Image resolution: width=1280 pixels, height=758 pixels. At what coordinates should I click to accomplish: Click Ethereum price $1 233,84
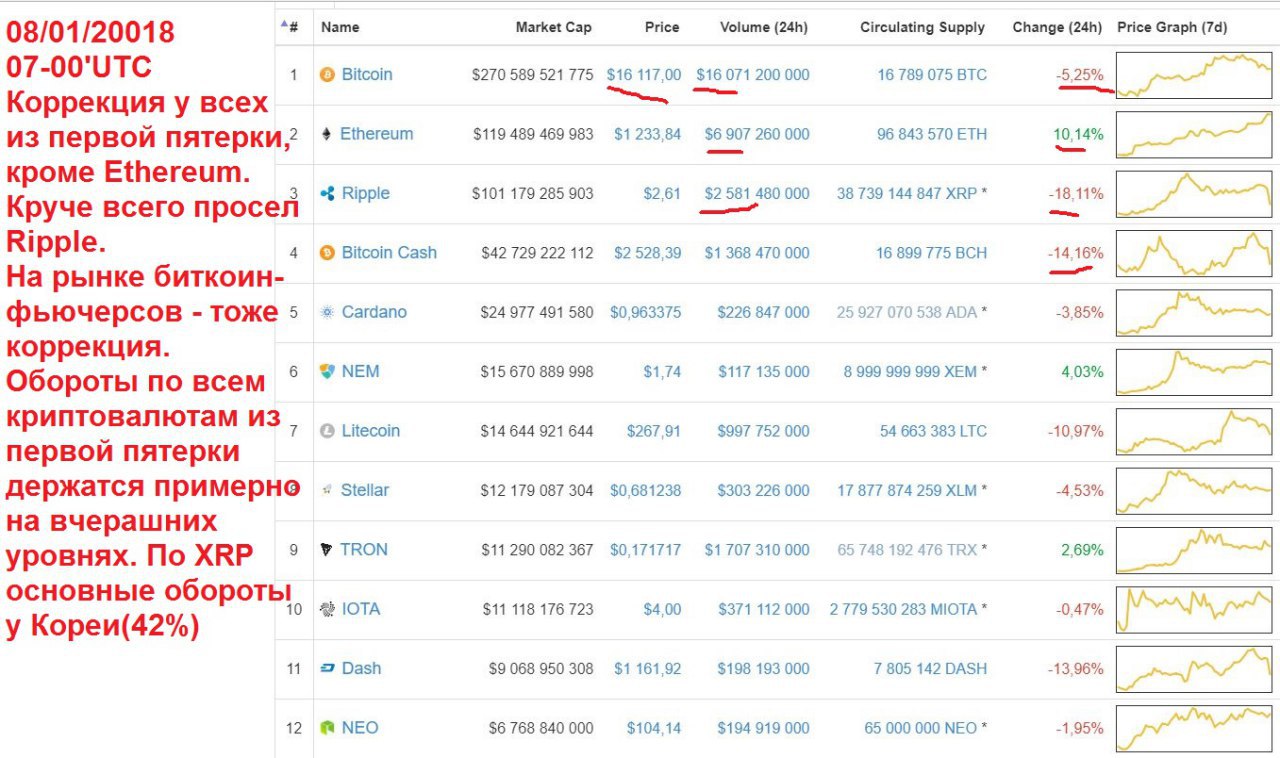[648, 134]
